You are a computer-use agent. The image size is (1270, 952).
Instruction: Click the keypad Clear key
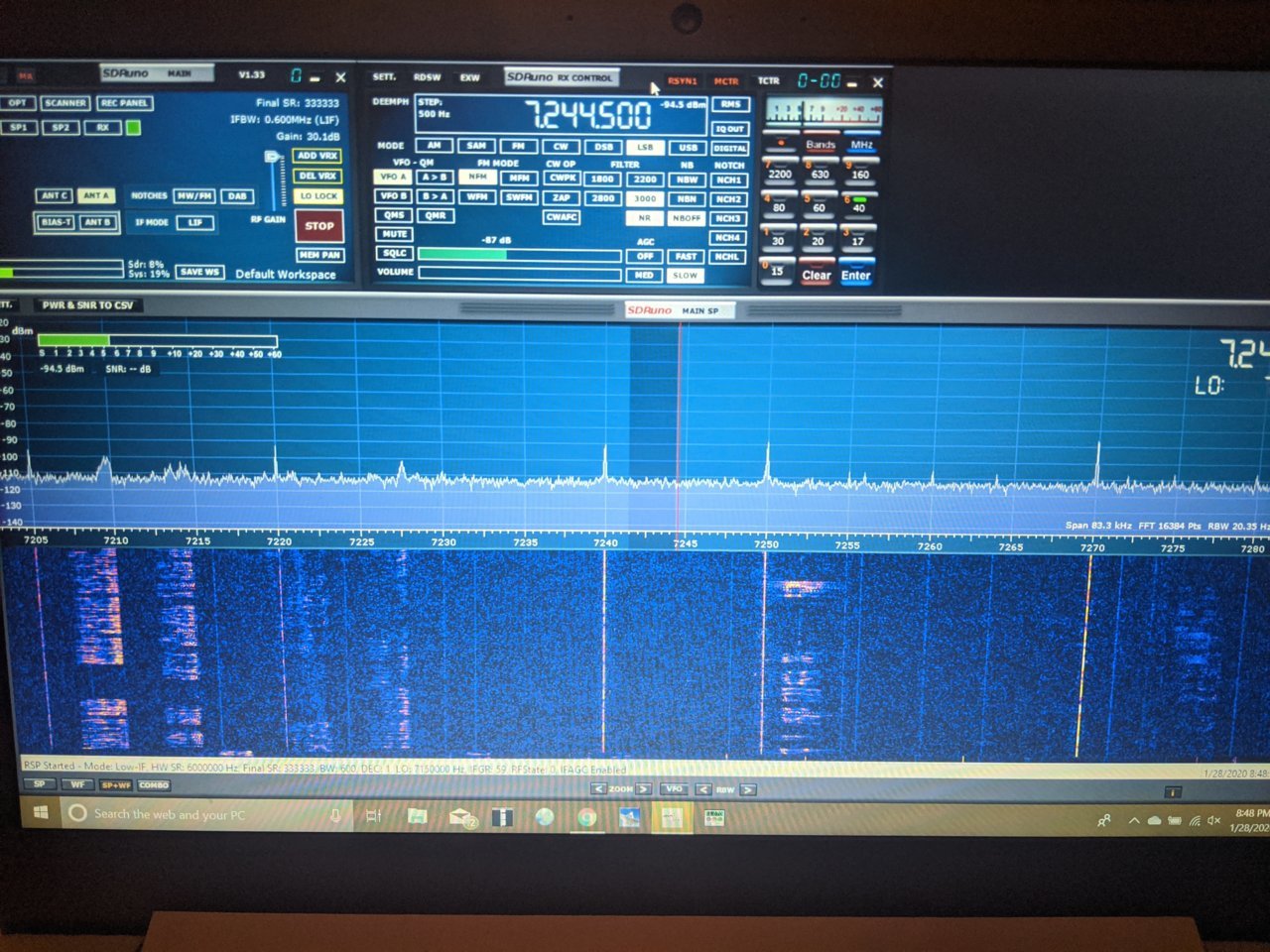point(817,275)
